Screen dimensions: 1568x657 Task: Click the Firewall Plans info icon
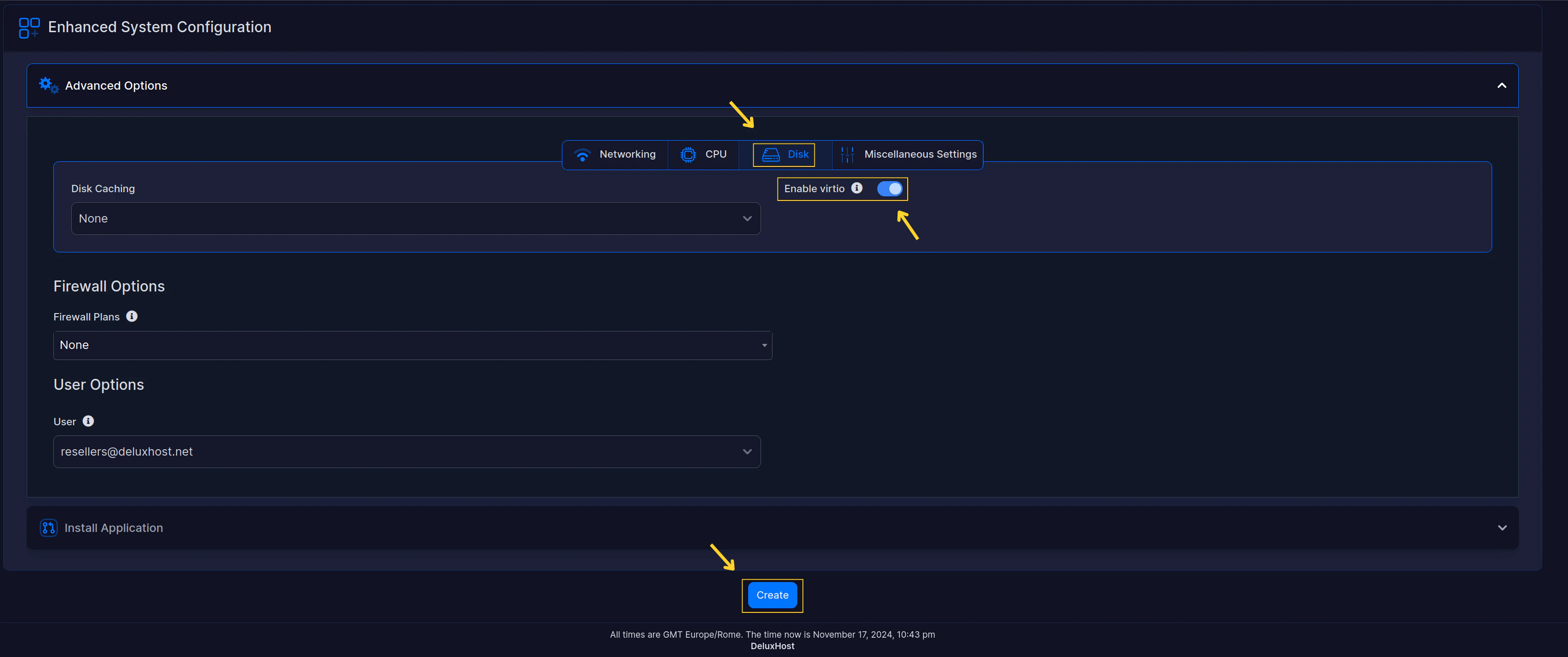pyautogui.click(x=132, y=316)
